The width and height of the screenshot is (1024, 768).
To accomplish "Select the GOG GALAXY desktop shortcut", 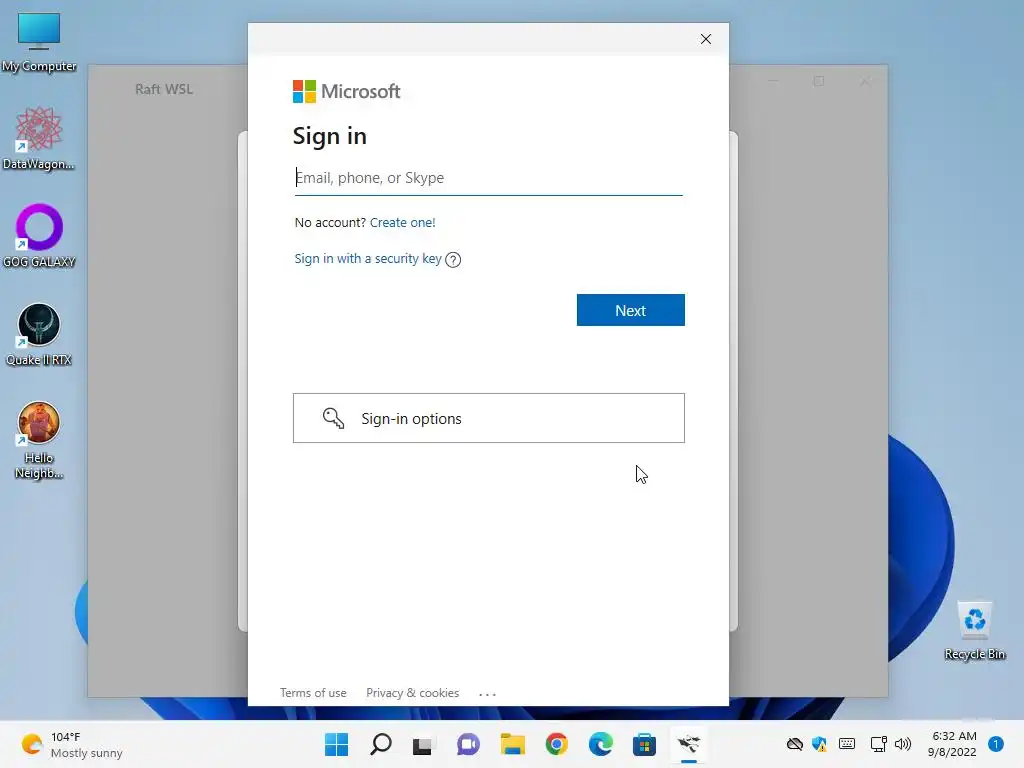I will (x=39, y=236).
